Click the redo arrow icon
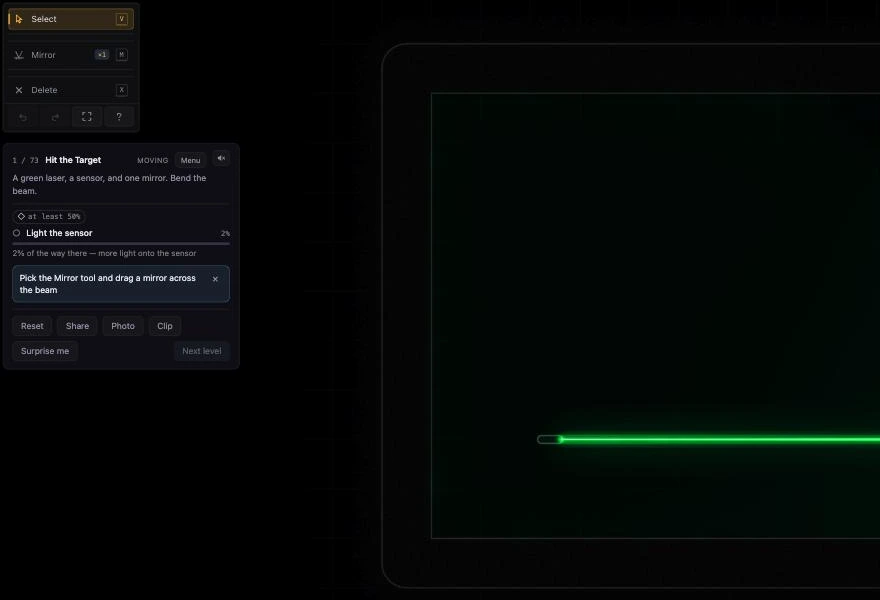The height and width of the screenshot is (600, 880). pos(55,117)
